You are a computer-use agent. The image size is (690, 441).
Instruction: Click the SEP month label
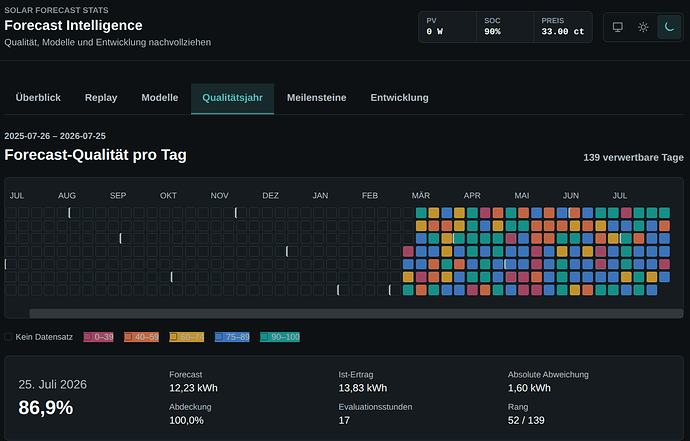[x=118, y=195]
